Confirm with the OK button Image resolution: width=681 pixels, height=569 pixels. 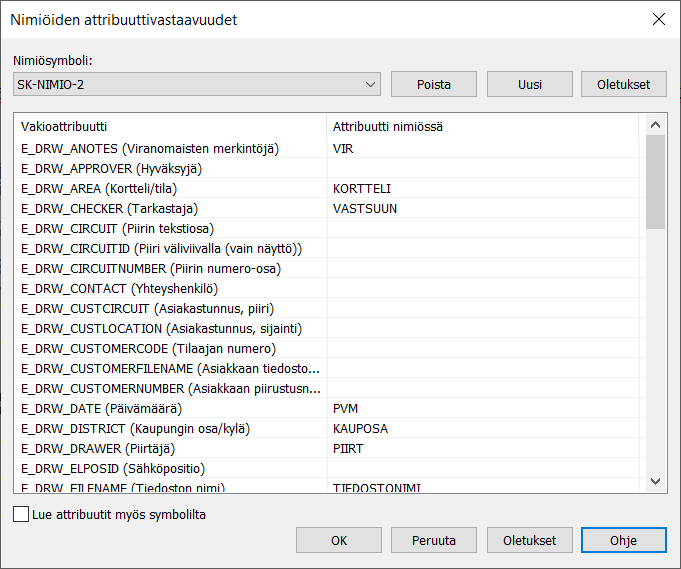point(339,540)
